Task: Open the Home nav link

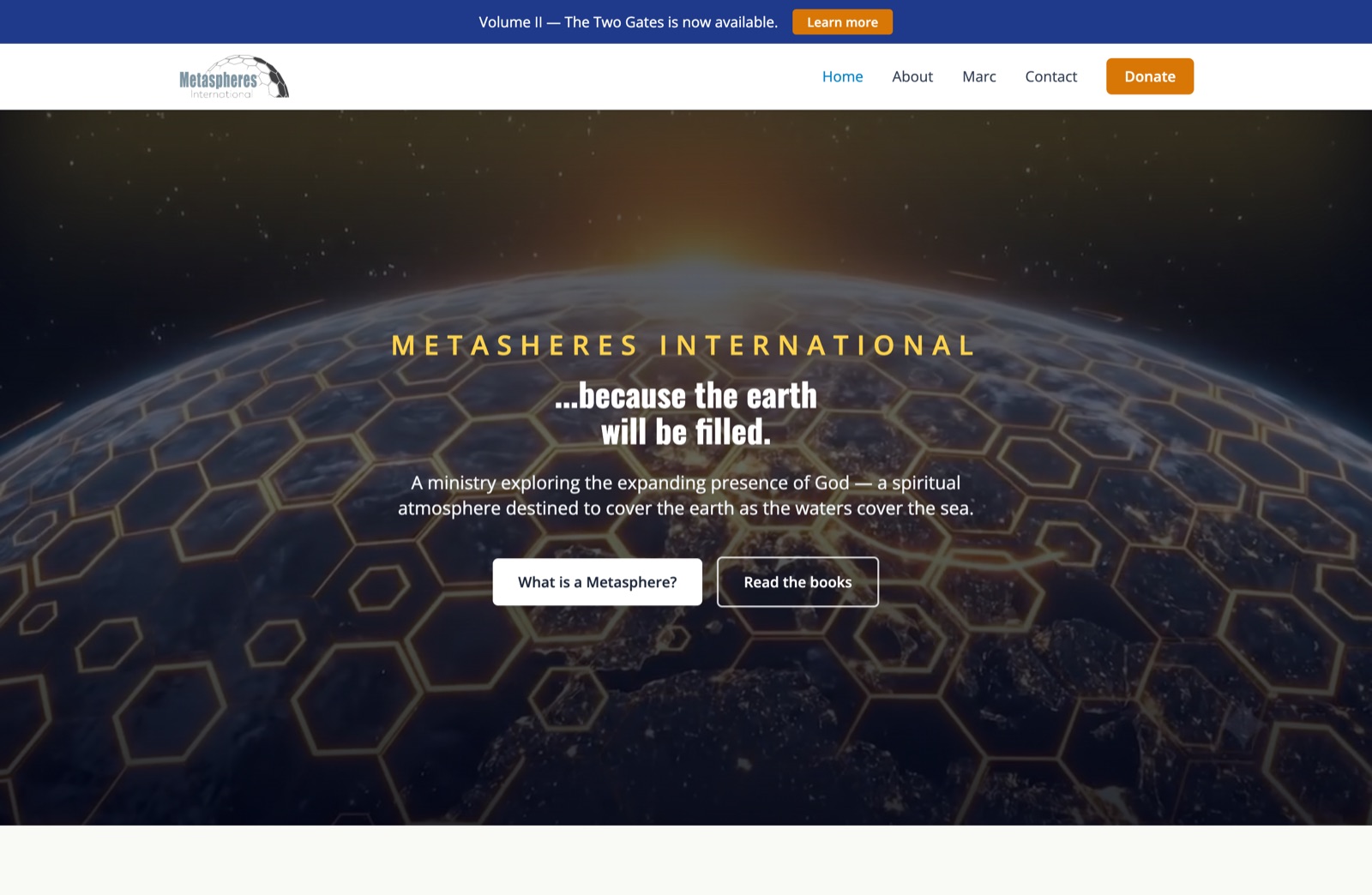Action: [x=842, y=76]
